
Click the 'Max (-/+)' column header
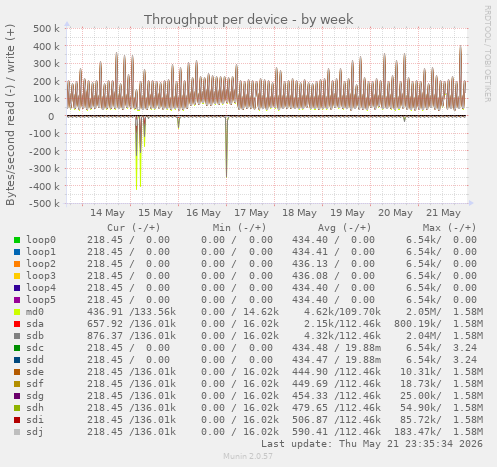(449, 228)
